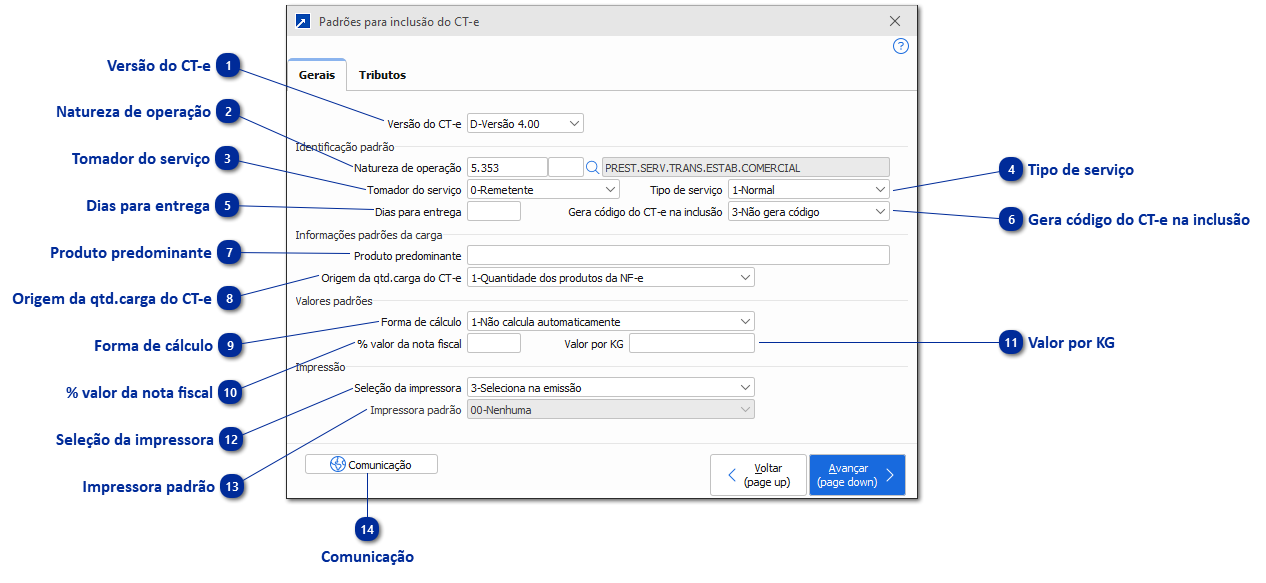The image size is (1266, 583).
Task: Click the help question mark icon
Action: point(901,46)
